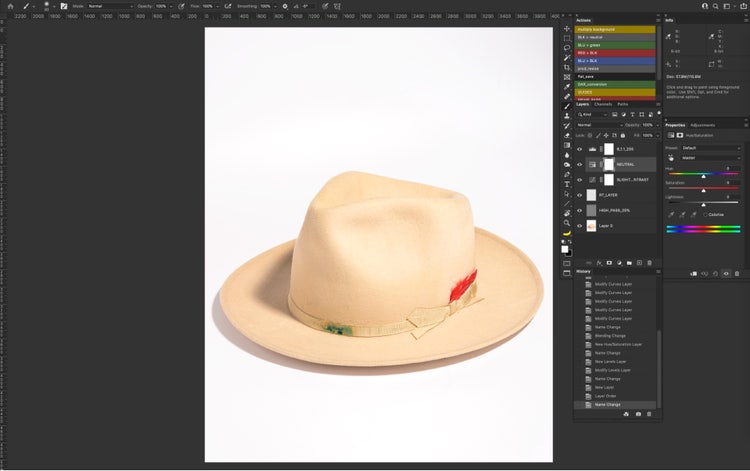Select the Move tool
Image resolution: width=750 pixels, height=471 pixels.
click(567, 28)
